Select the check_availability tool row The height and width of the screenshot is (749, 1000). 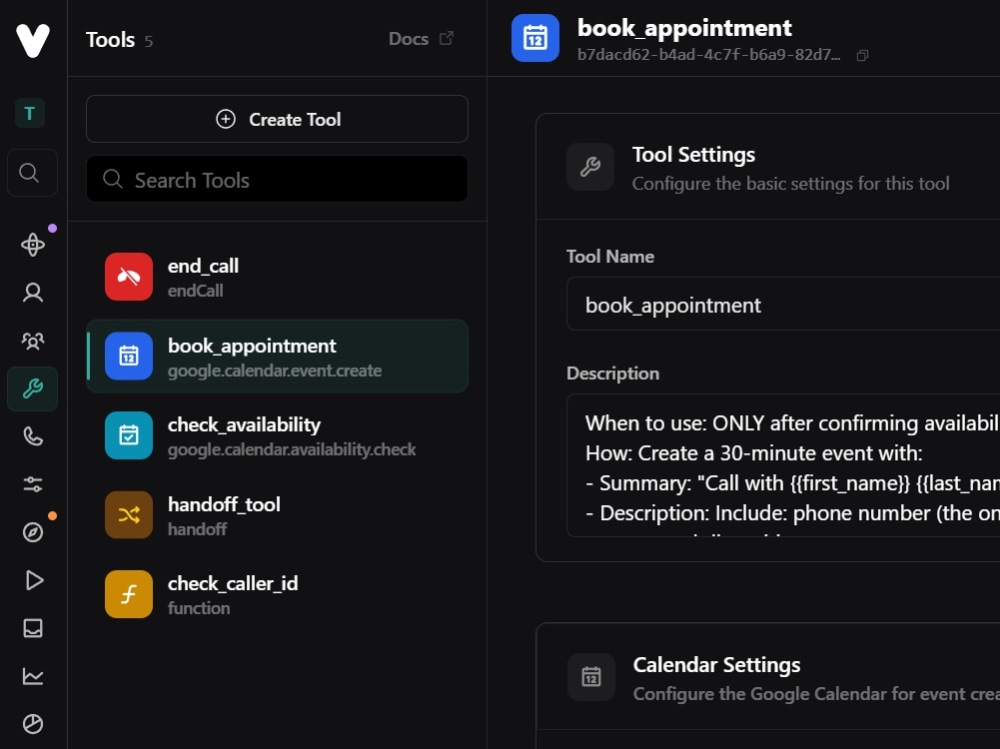(277, 436)
